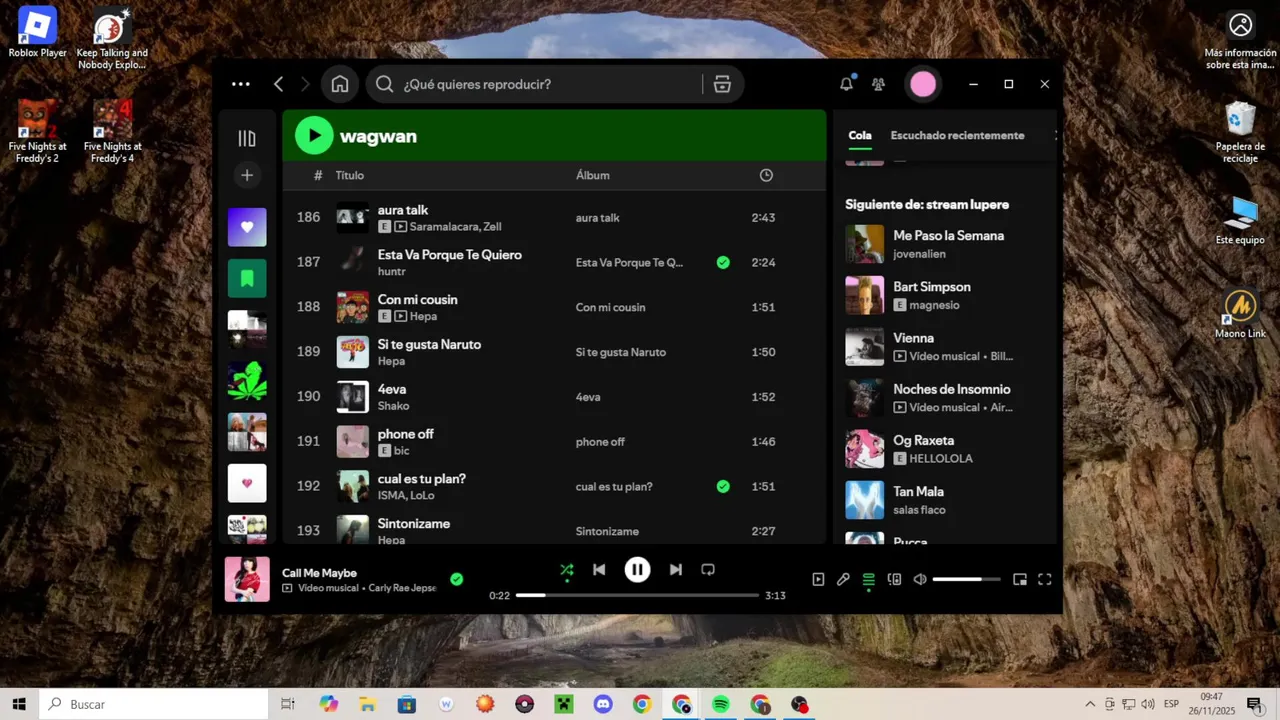Select song title 4eva
Image resolution: width=1280 pixels, height=720 pixels.
click(x=391, y=389)
